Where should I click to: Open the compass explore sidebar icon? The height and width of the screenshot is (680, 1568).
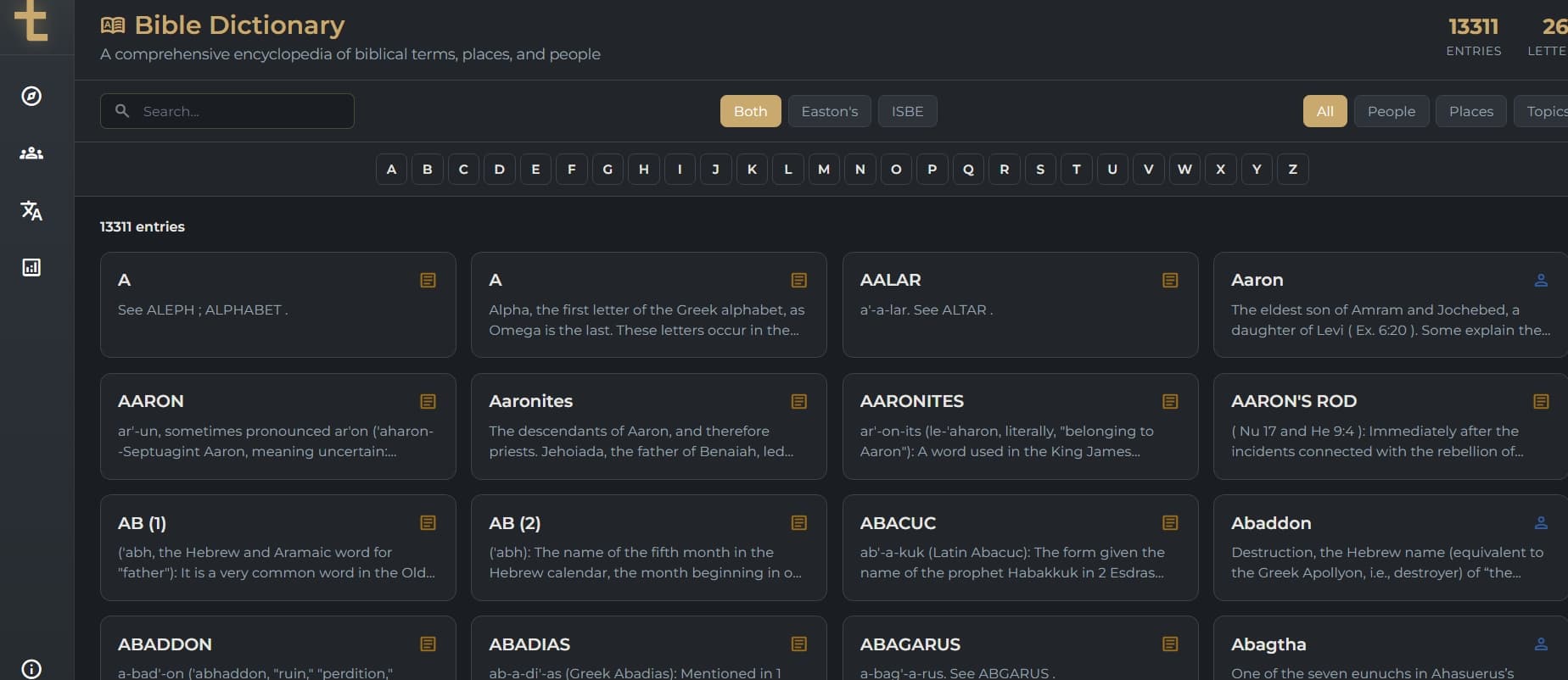pyautogui.click(x=31, y=96)
